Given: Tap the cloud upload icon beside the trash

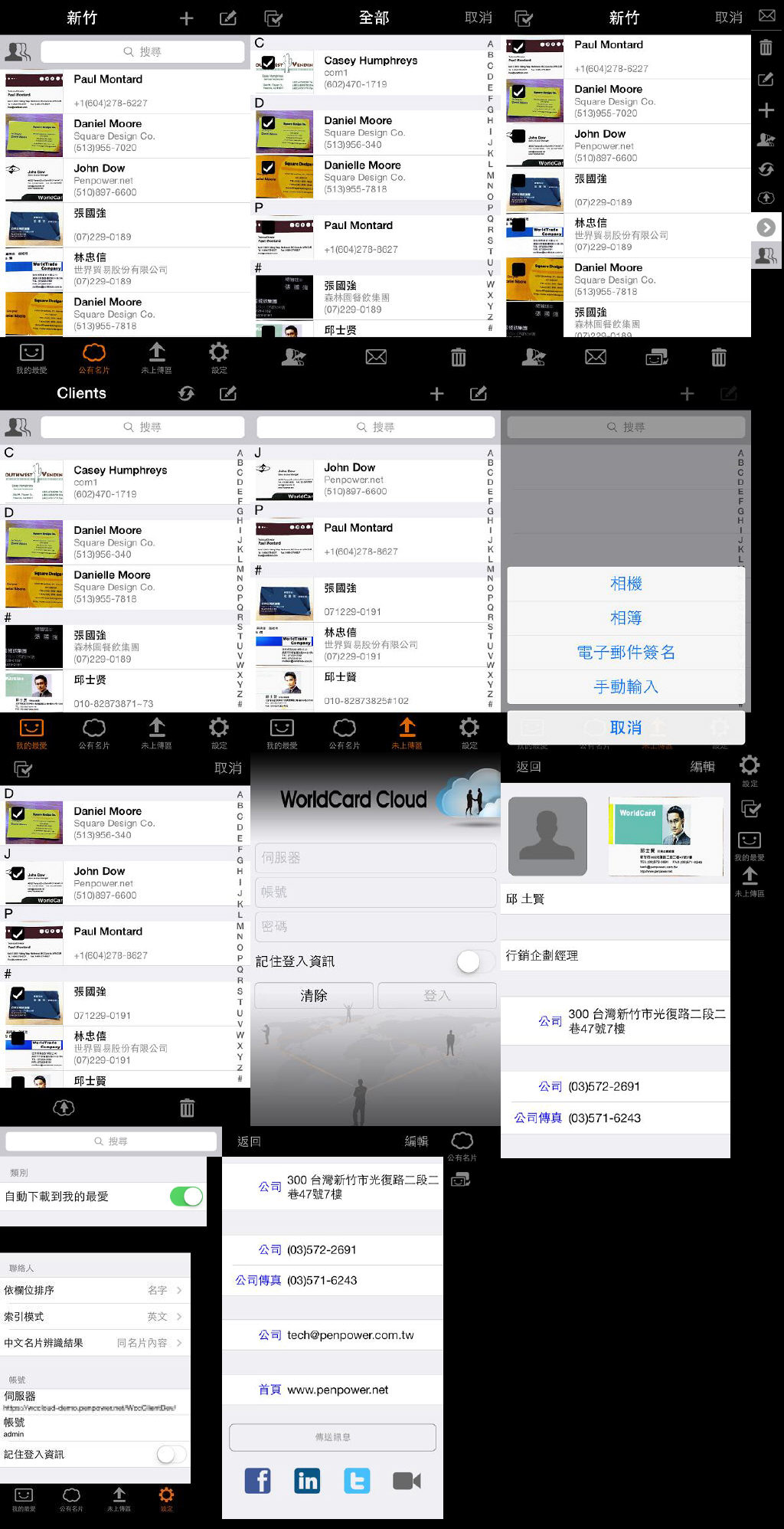Looking at the screenshot, I should 64,1108.
